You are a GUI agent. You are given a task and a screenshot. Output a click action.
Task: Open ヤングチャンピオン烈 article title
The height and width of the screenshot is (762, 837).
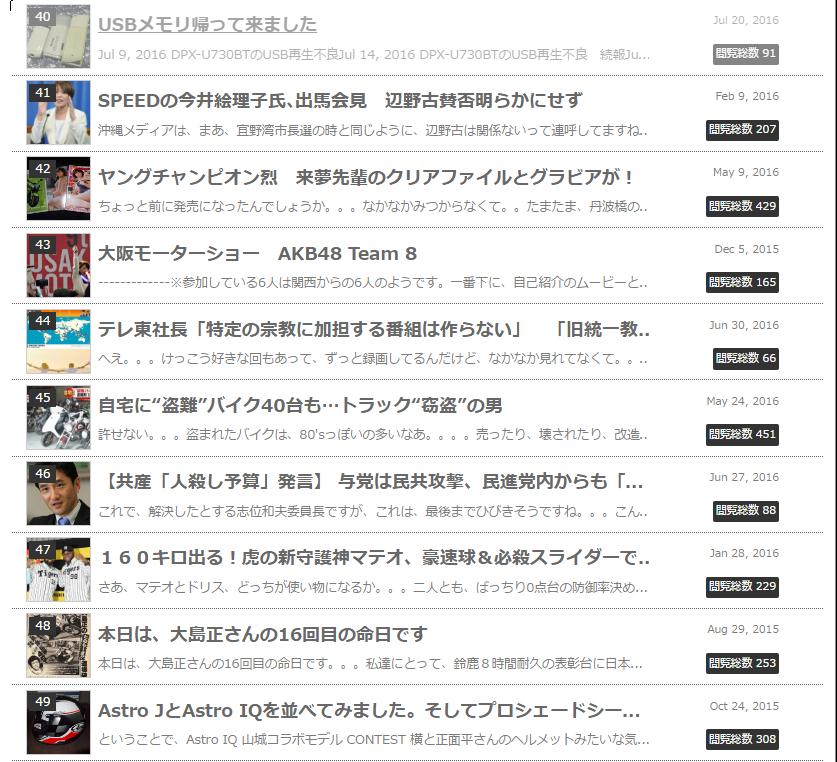366,177
